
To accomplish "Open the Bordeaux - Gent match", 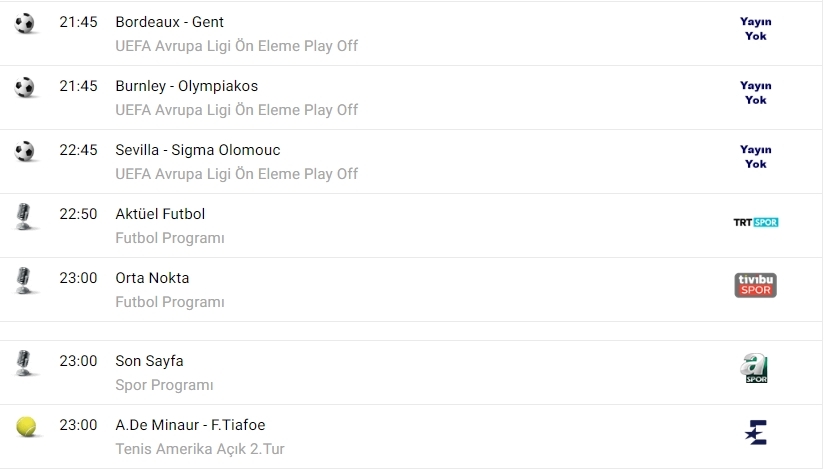I will (170, 22).
